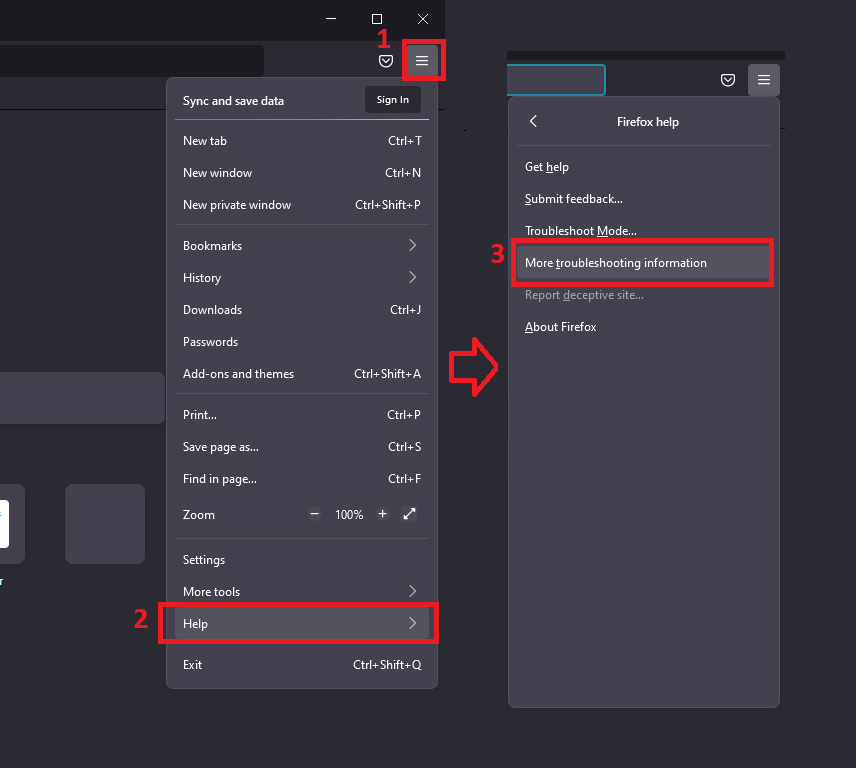Choose Troubleshoot Mode... option
This screenshot has width=856, height=768.
pyautogui.click(x=644, y=231)
